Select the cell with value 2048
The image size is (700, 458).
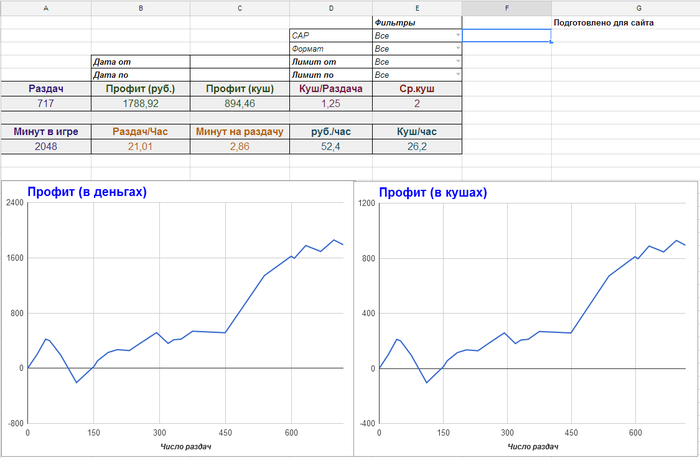tap(46, 146)
